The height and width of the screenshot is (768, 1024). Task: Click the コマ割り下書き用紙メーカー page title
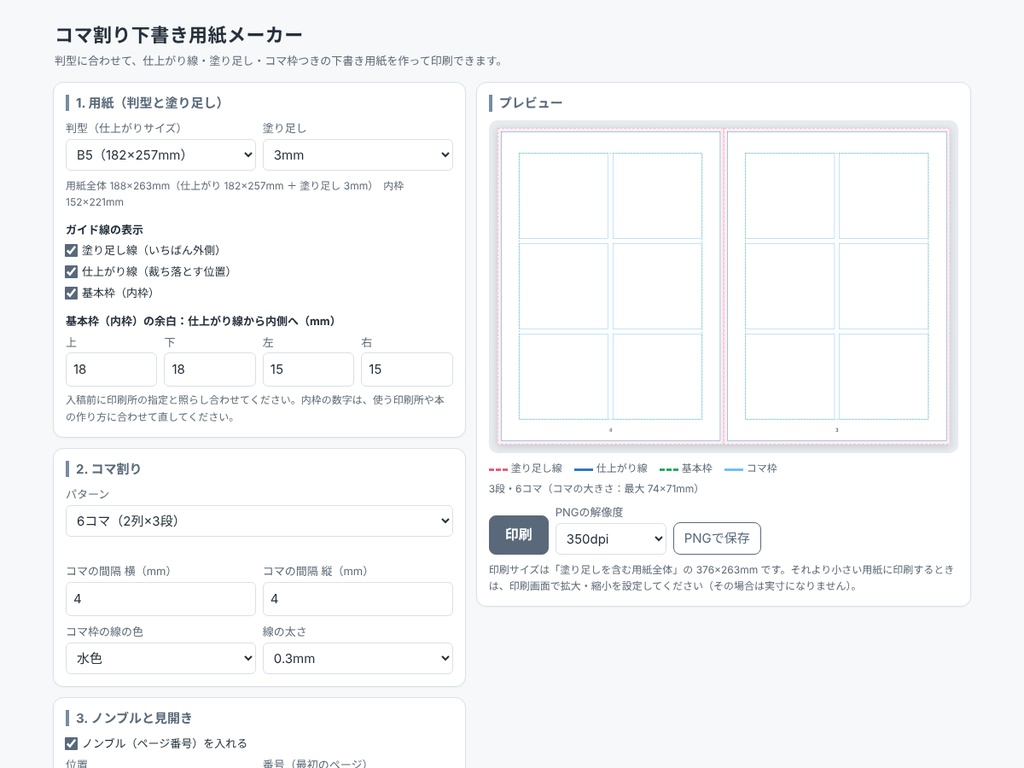pos(178,35)
